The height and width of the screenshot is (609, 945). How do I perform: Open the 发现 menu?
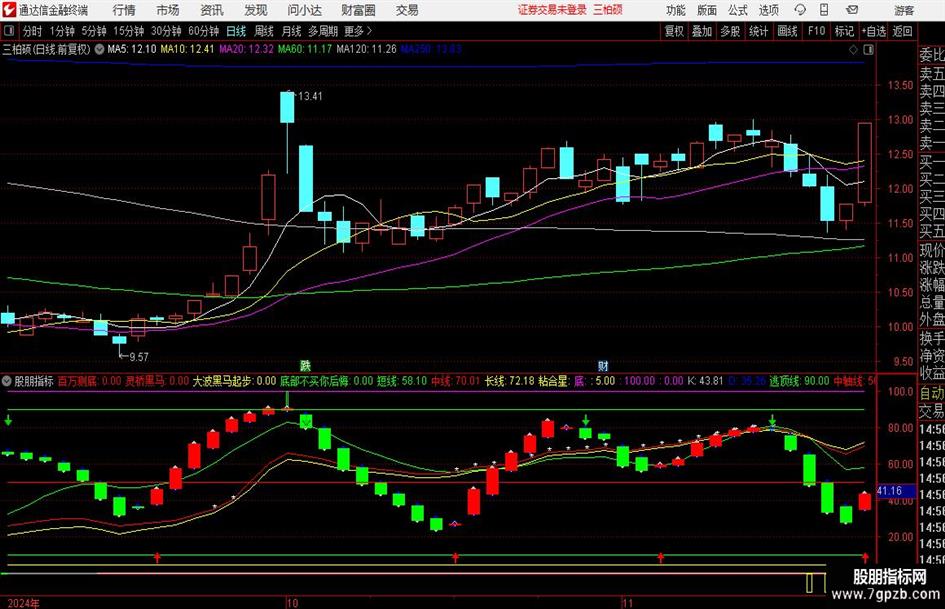(256, 10)
